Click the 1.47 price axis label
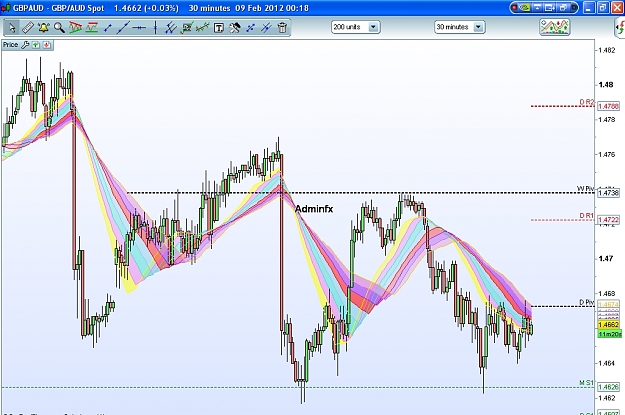Screen dimensions: 625x415 pyautogui.click(x=606, y=258)
